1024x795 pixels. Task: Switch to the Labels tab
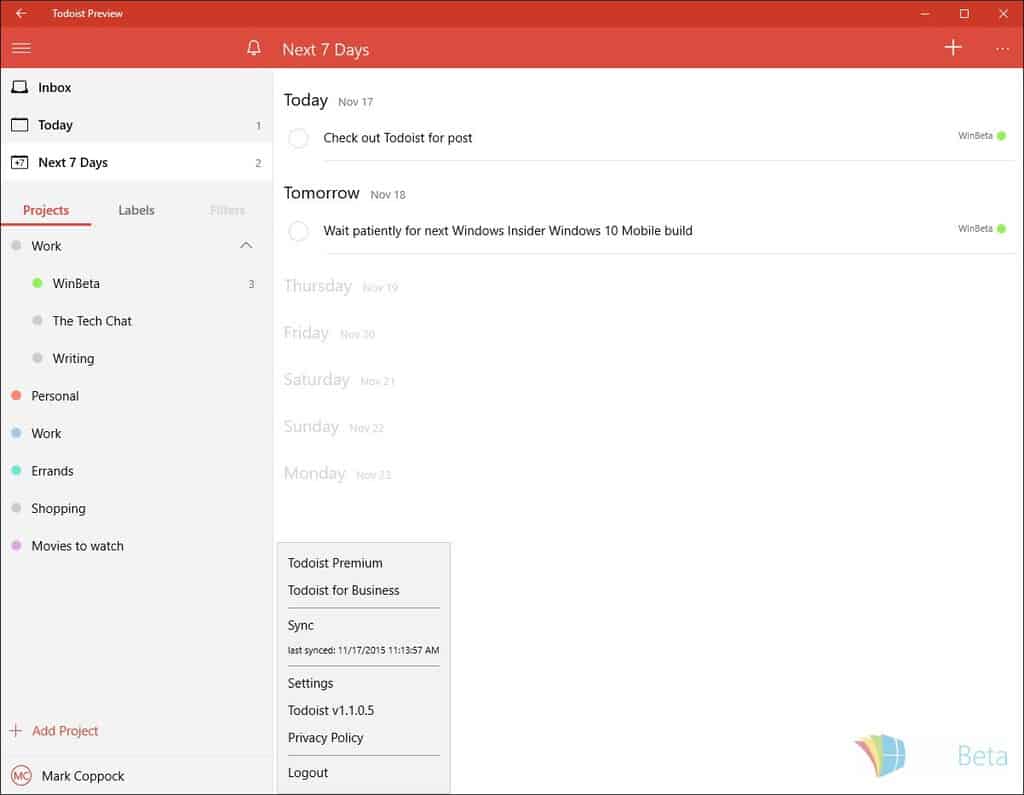pos(136,210)
